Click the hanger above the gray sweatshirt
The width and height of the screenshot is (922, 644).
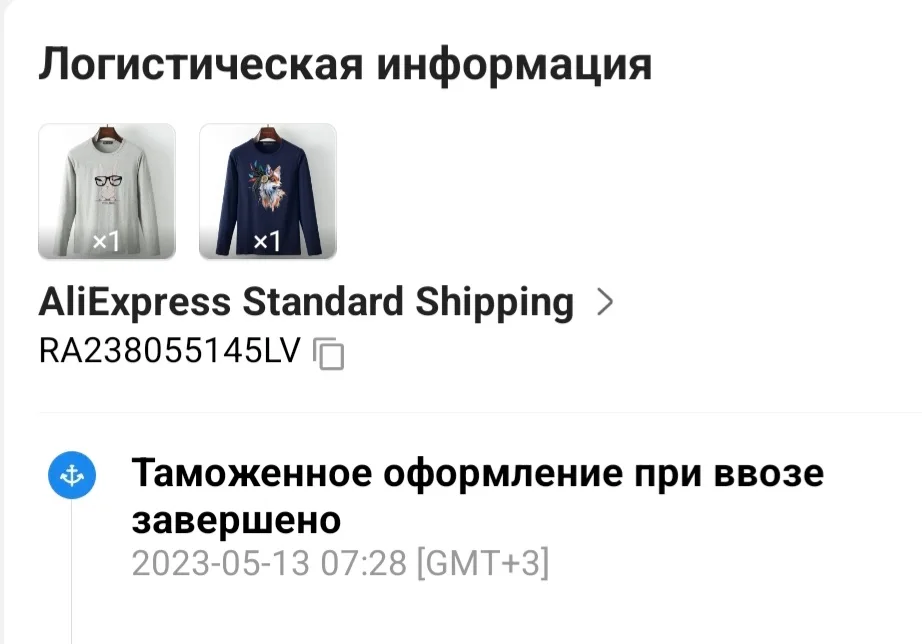107,133
